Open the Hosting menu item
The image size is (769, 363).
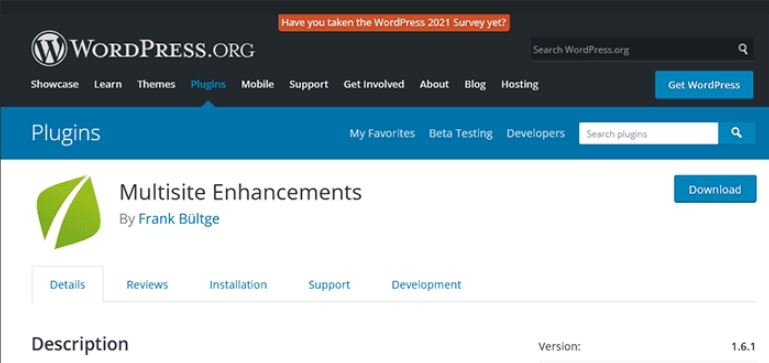[x=520, y=84]
